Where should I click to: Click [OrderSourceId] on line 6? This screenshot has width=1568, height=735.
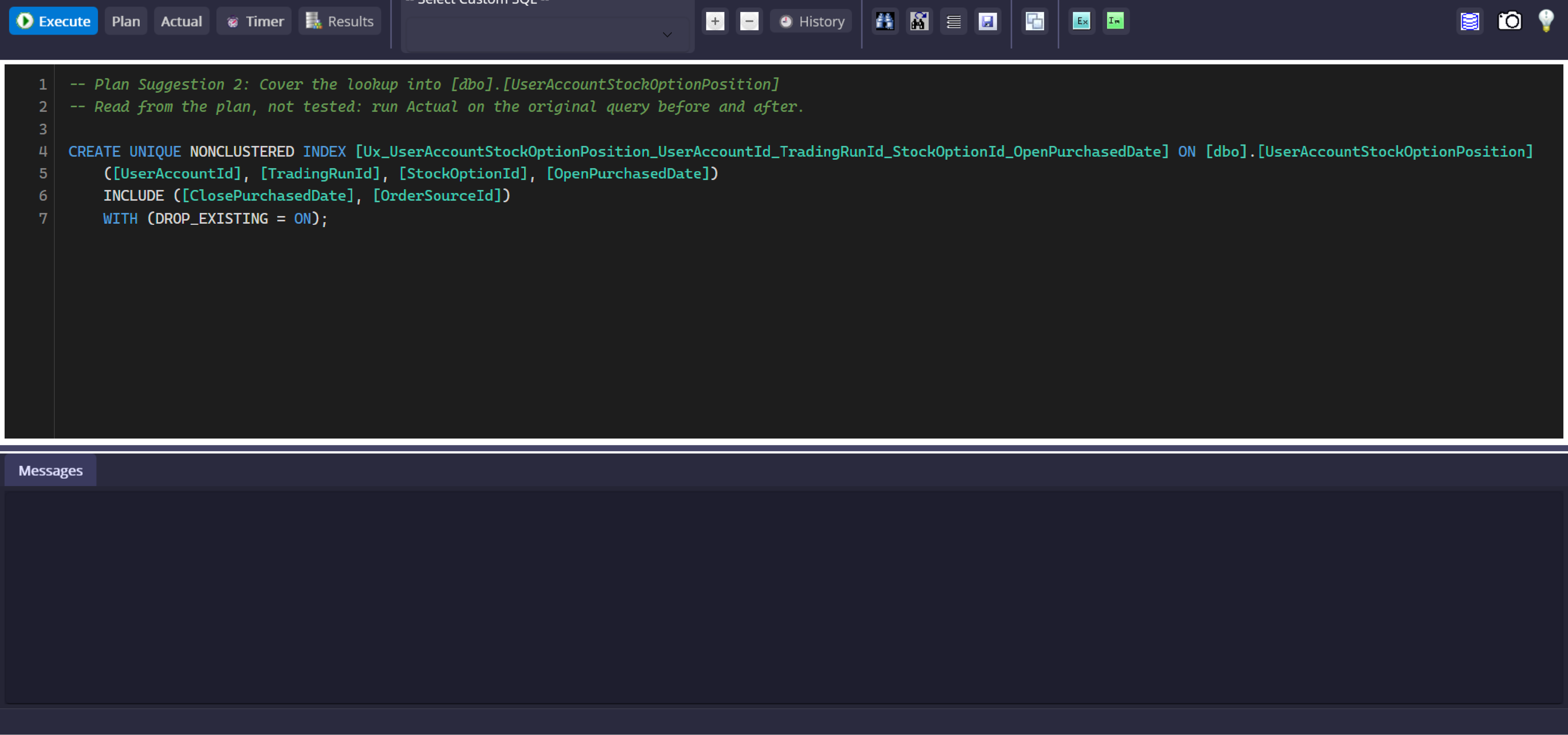[437, 195]
